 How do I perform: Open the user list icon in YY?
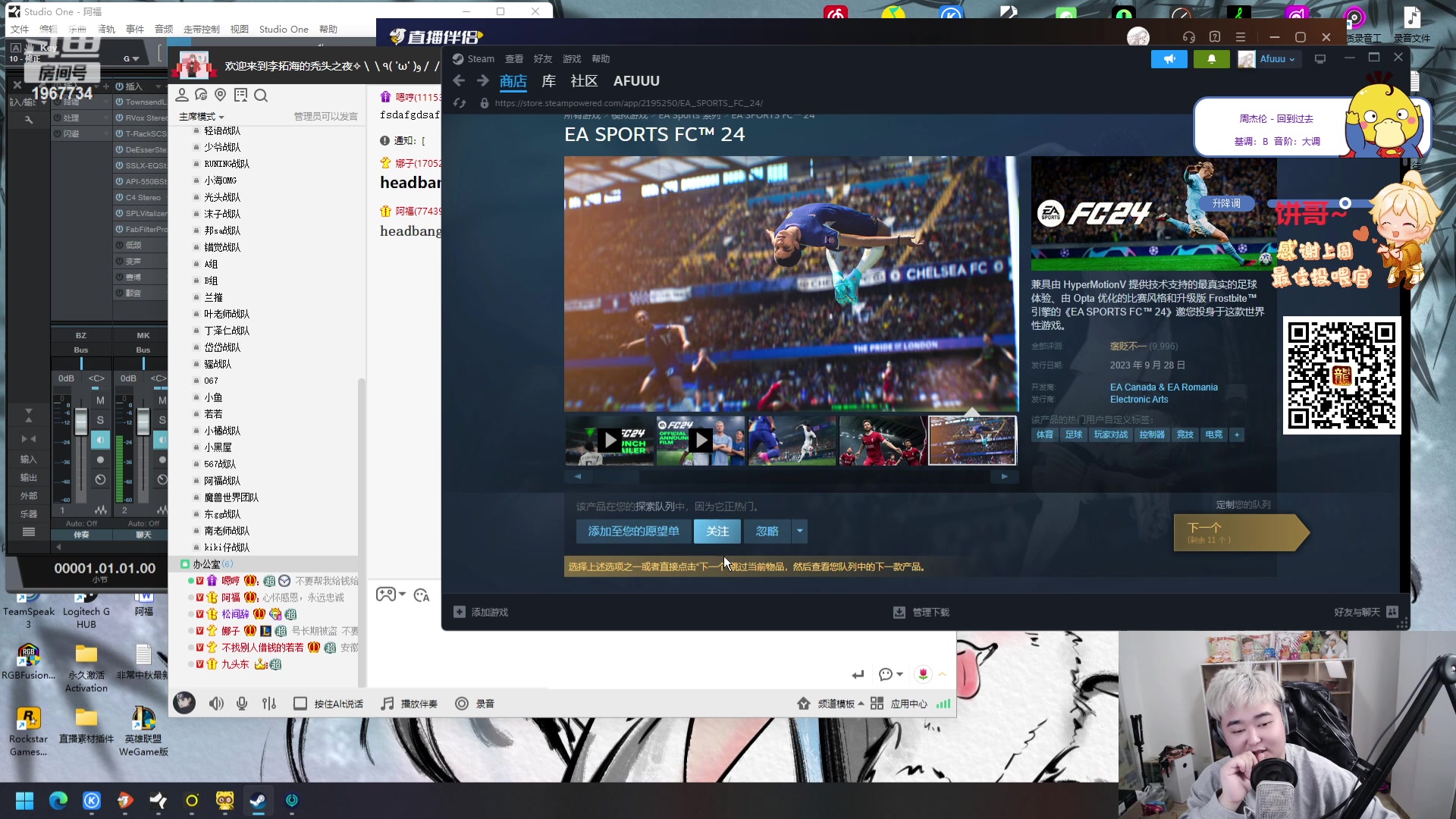pos(182,95)
